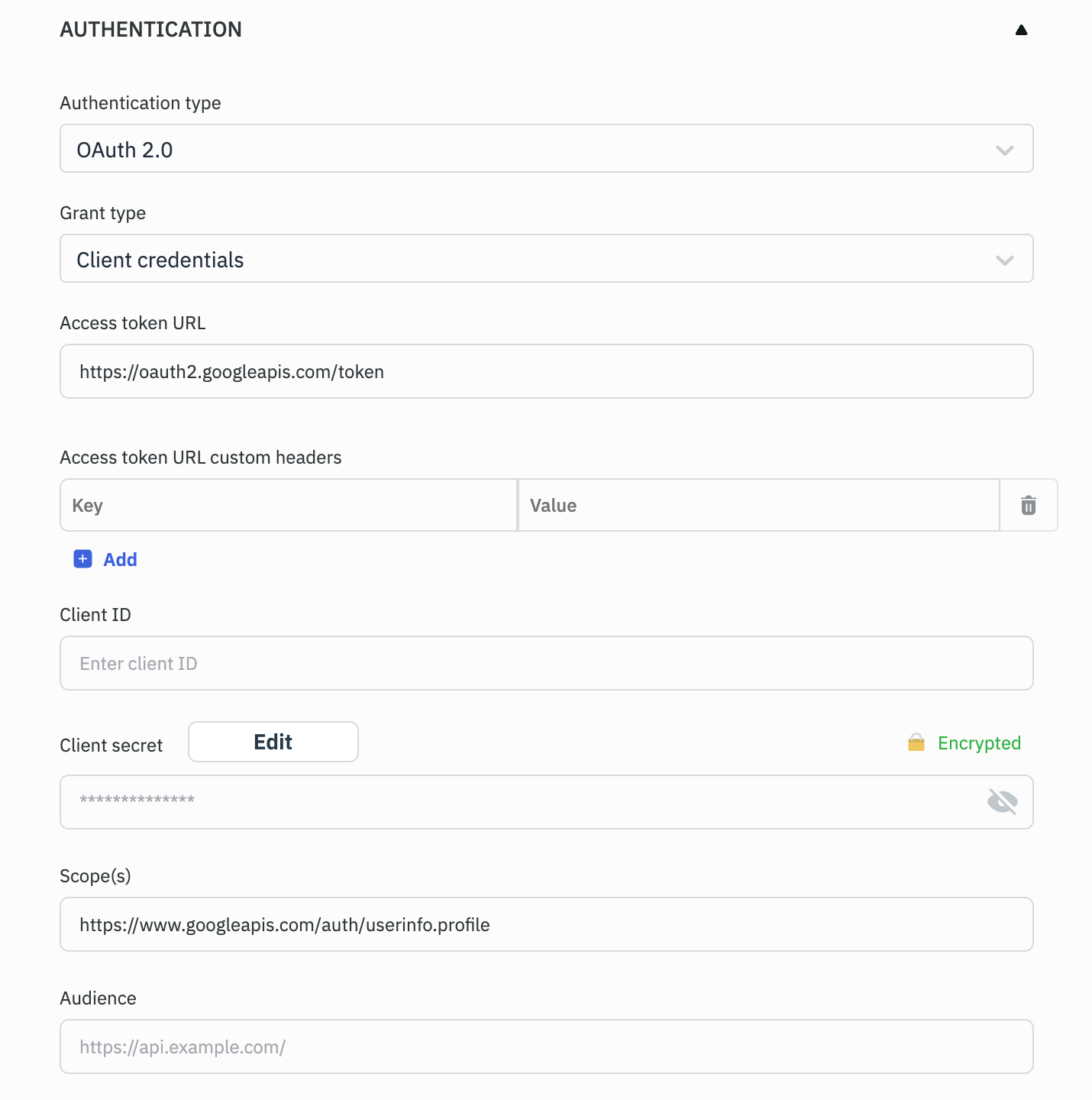
Task: Click the custom header Key field
Action: [289, 506]
